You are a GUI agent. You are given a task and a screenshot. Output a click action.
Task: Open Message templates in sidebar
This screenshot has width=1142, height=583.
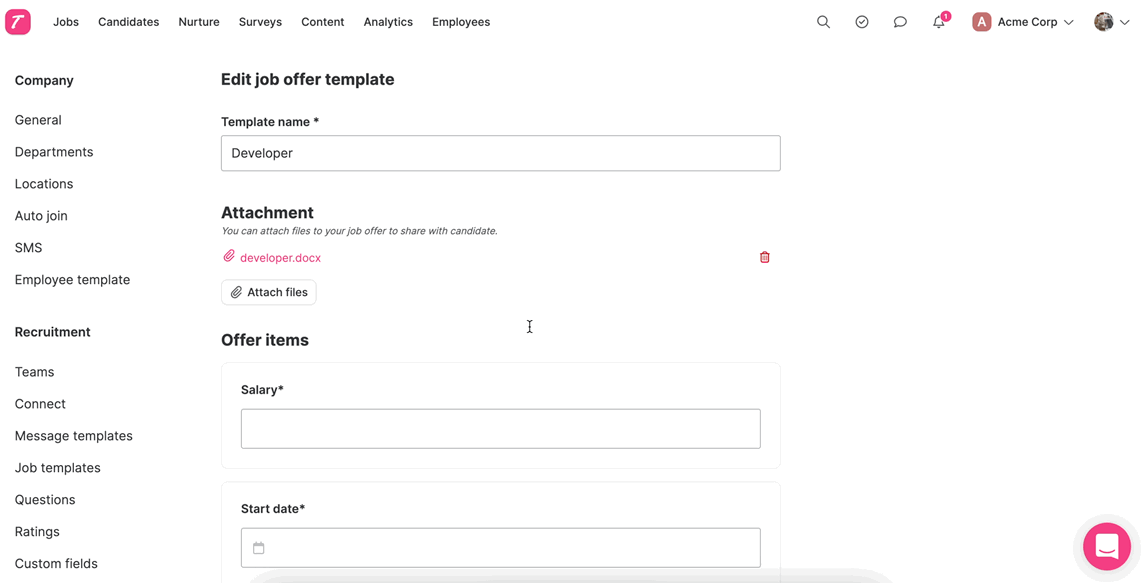pyautogui.click(x=74, y=436)
